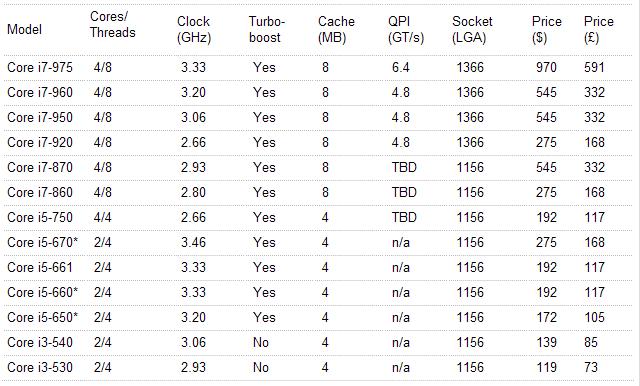
Task: Select the 6.4 QPI value
Action: pyautogui.click(x=400, y=67)
